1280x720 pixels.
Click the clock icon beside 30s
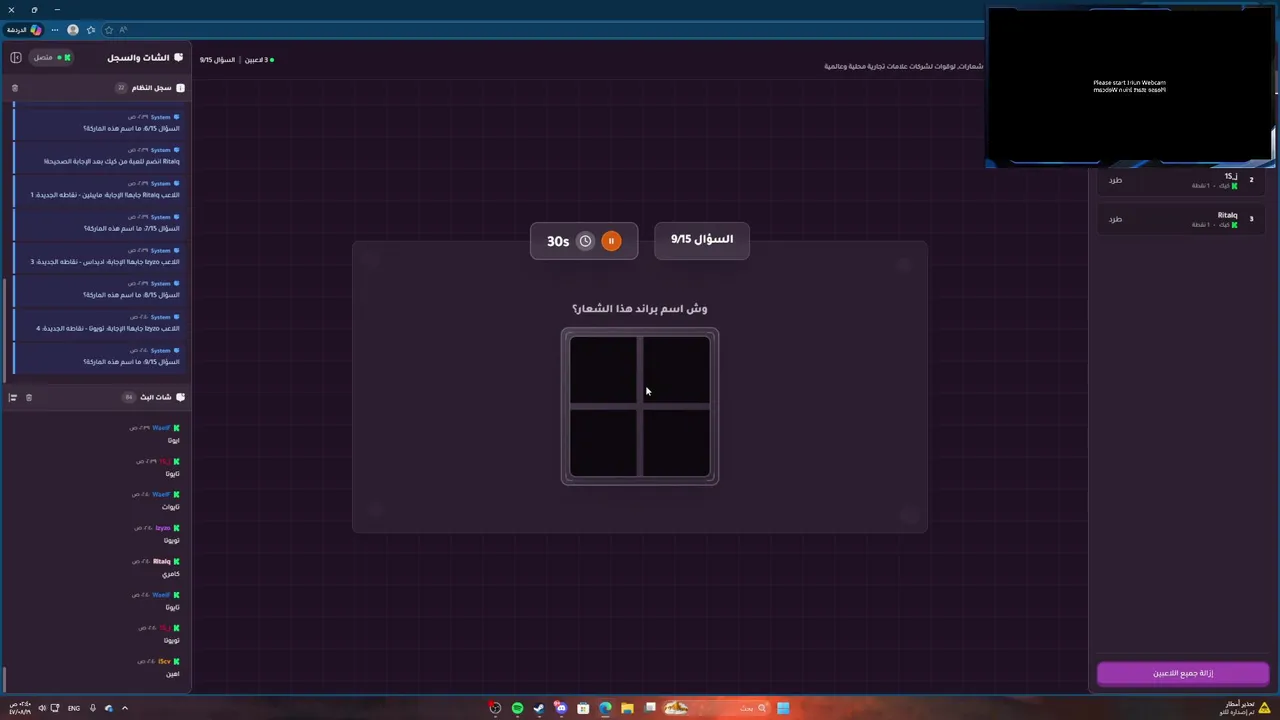(x=585, y=241)
